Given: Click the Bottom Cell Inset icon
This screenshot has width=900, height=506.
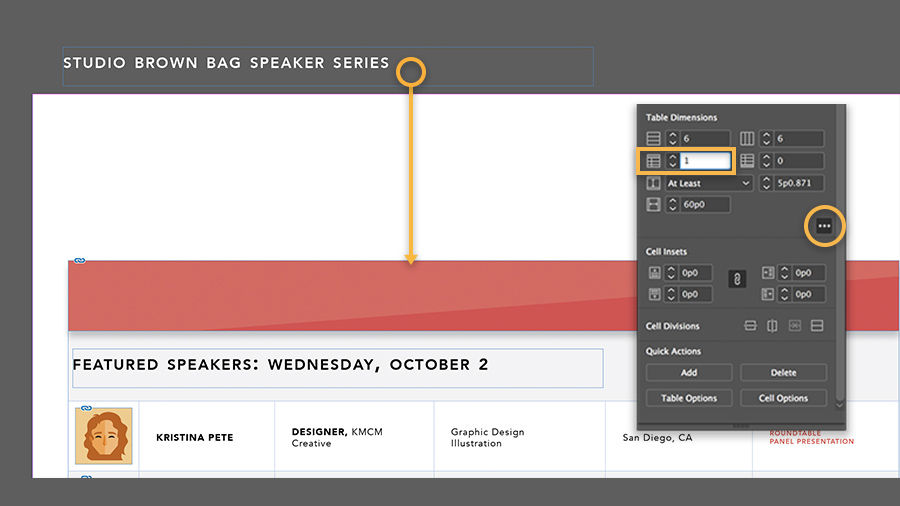Looking at the screenshot, I should pyautogui.click(x=654, y=294).
